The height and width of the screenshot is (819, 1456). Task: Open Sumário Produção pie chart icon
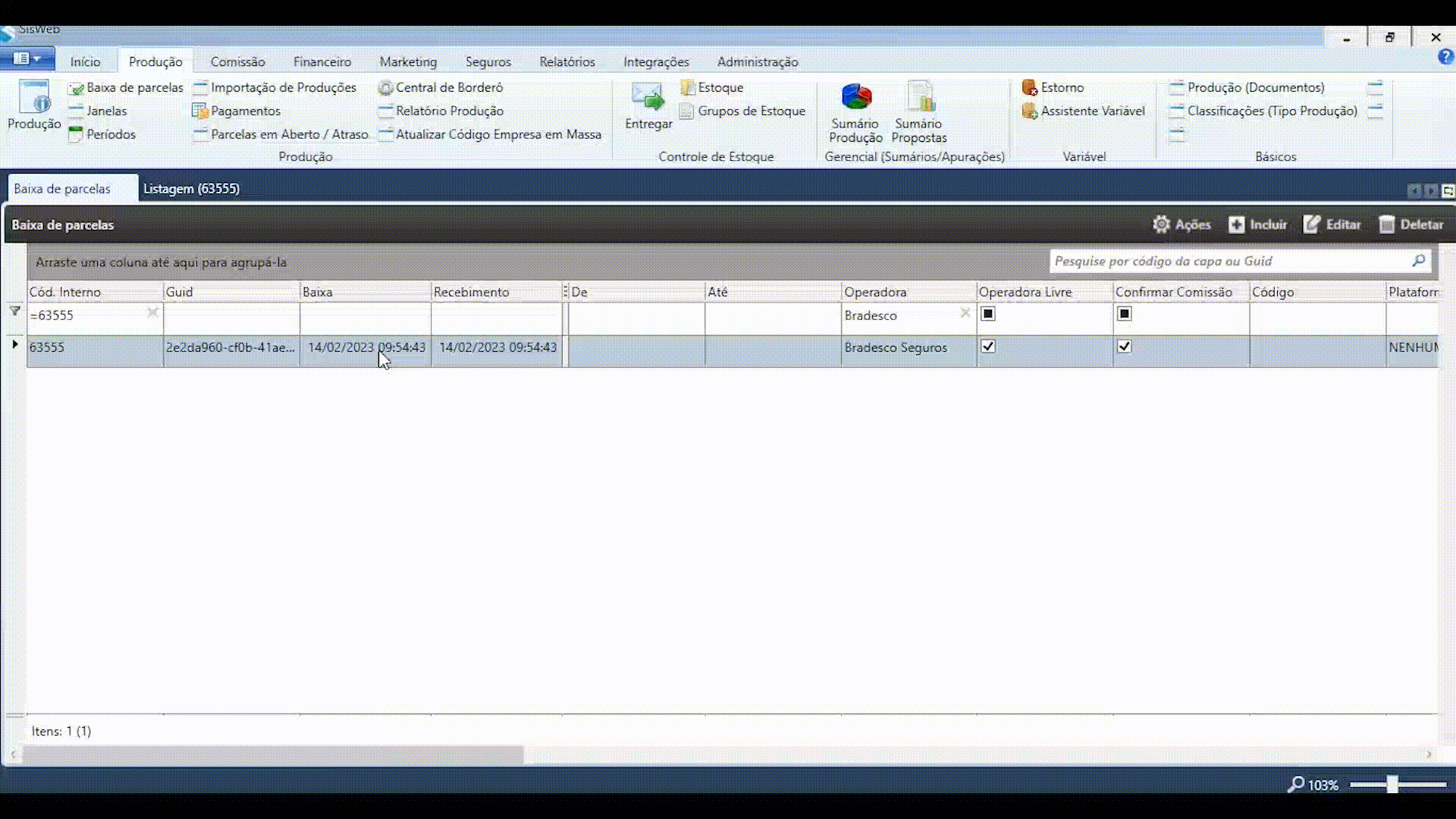tap(855, 97)
